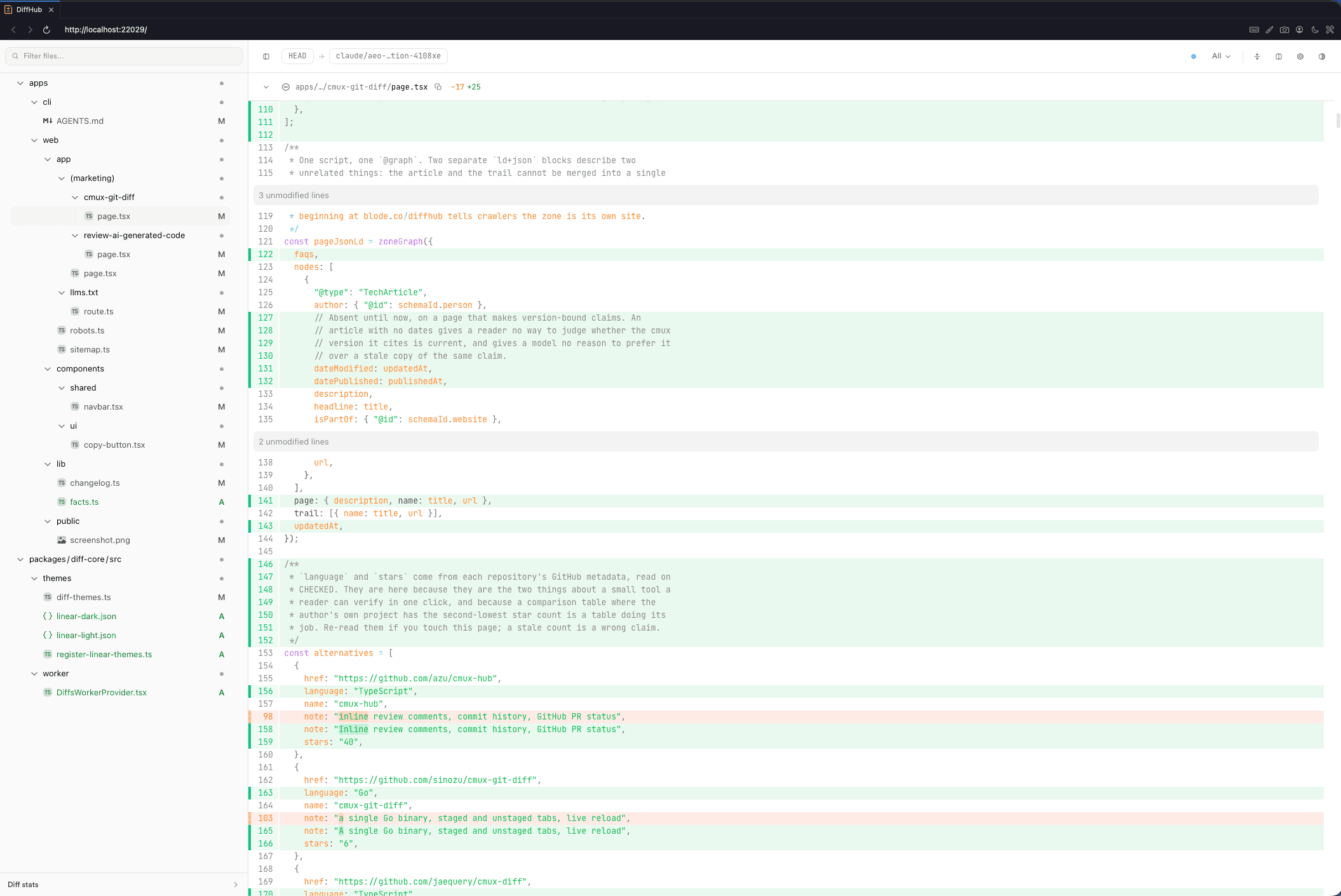
Task: Take a screenshot with the camera icon
Action: (x=1284, y=30)
